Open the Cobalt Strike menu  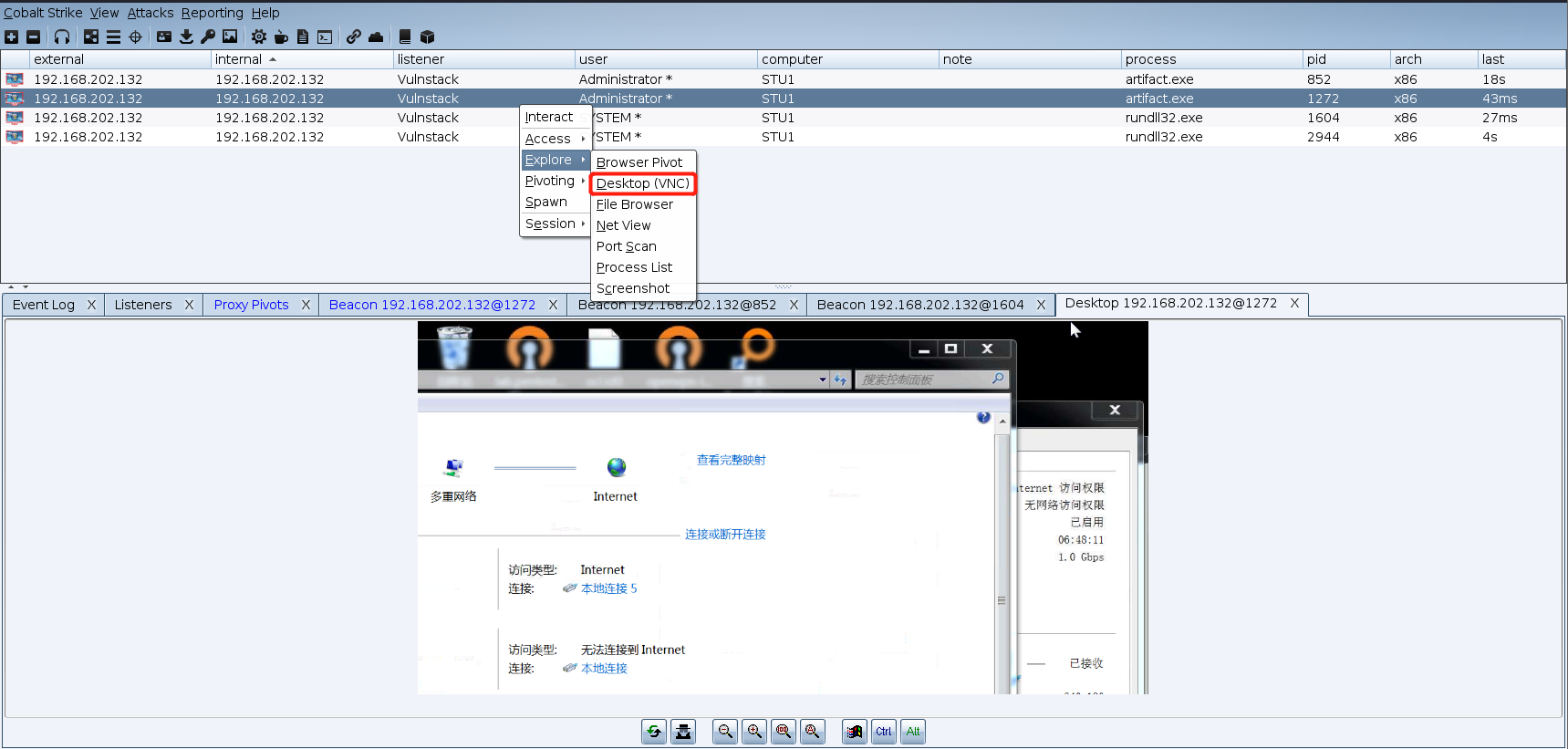coord(43,13)
